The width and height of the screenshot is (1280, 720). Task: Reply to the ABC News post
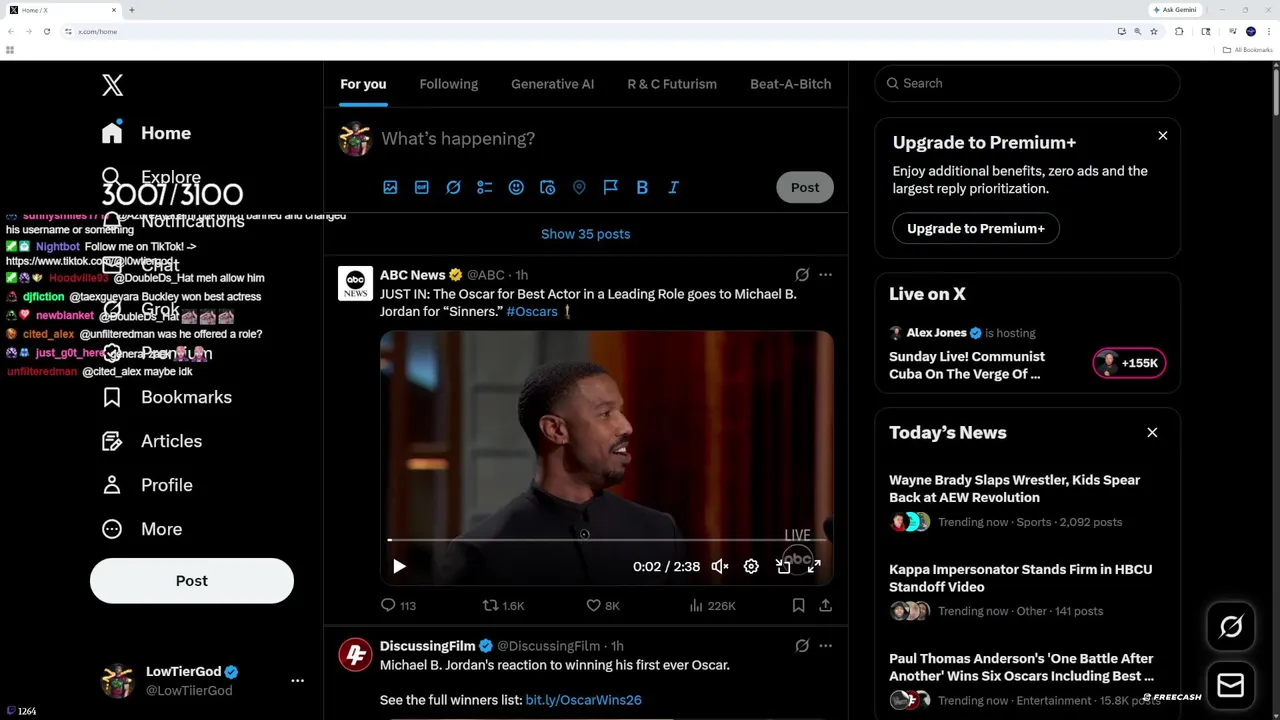coord(398,606)
